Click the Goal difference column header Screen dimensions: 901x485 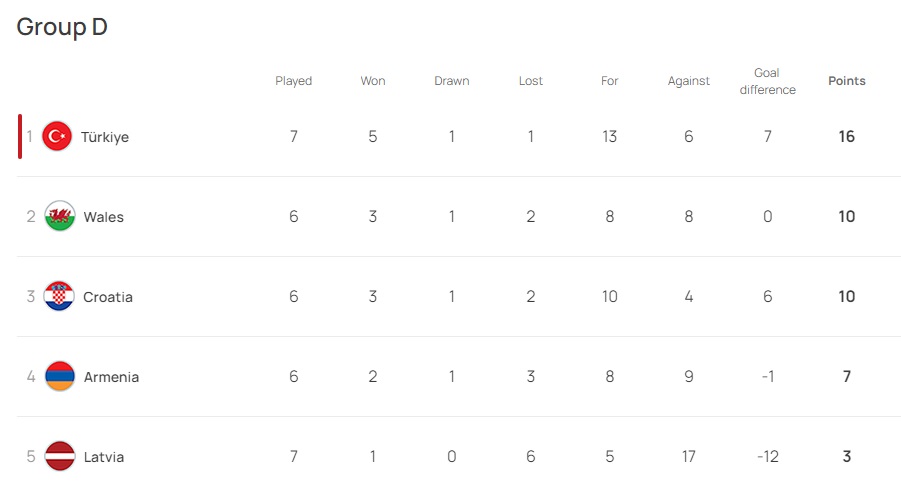tap(768, 81)
